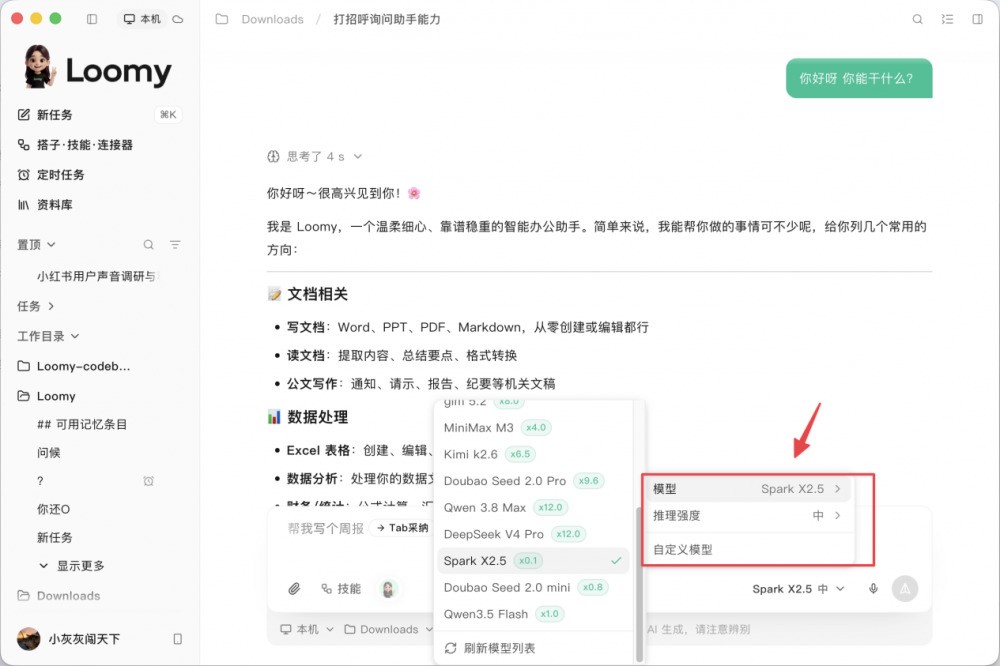Open 模型 submenu row
This screenshot has width=1000, height=666.
click(x=747, y=489)
